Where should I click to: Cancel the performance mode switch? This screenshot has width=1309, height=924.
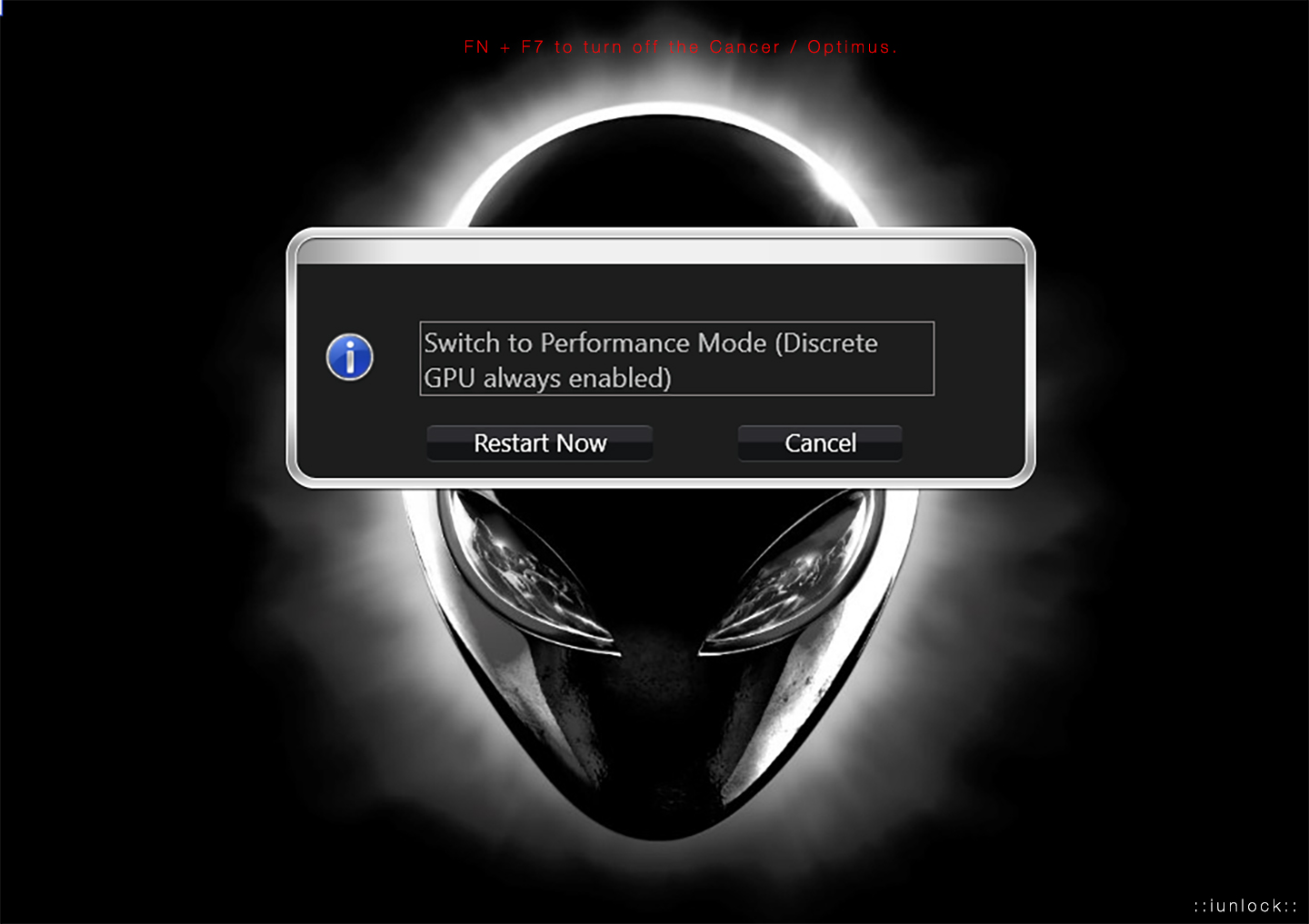click(820, 443)
